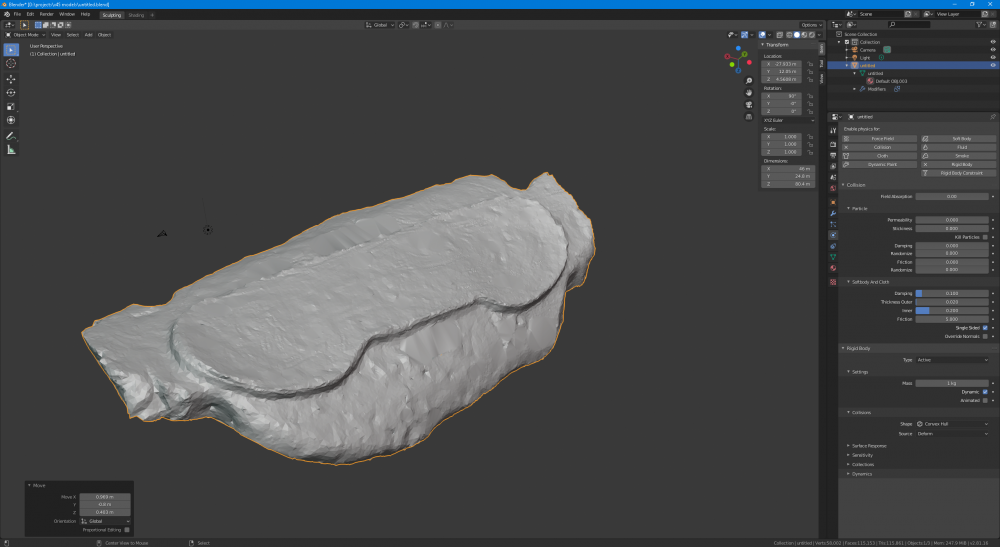Adjust the softbody Inner thickness slider
The width and height of the screenshot is (1000, 547).
951,310
